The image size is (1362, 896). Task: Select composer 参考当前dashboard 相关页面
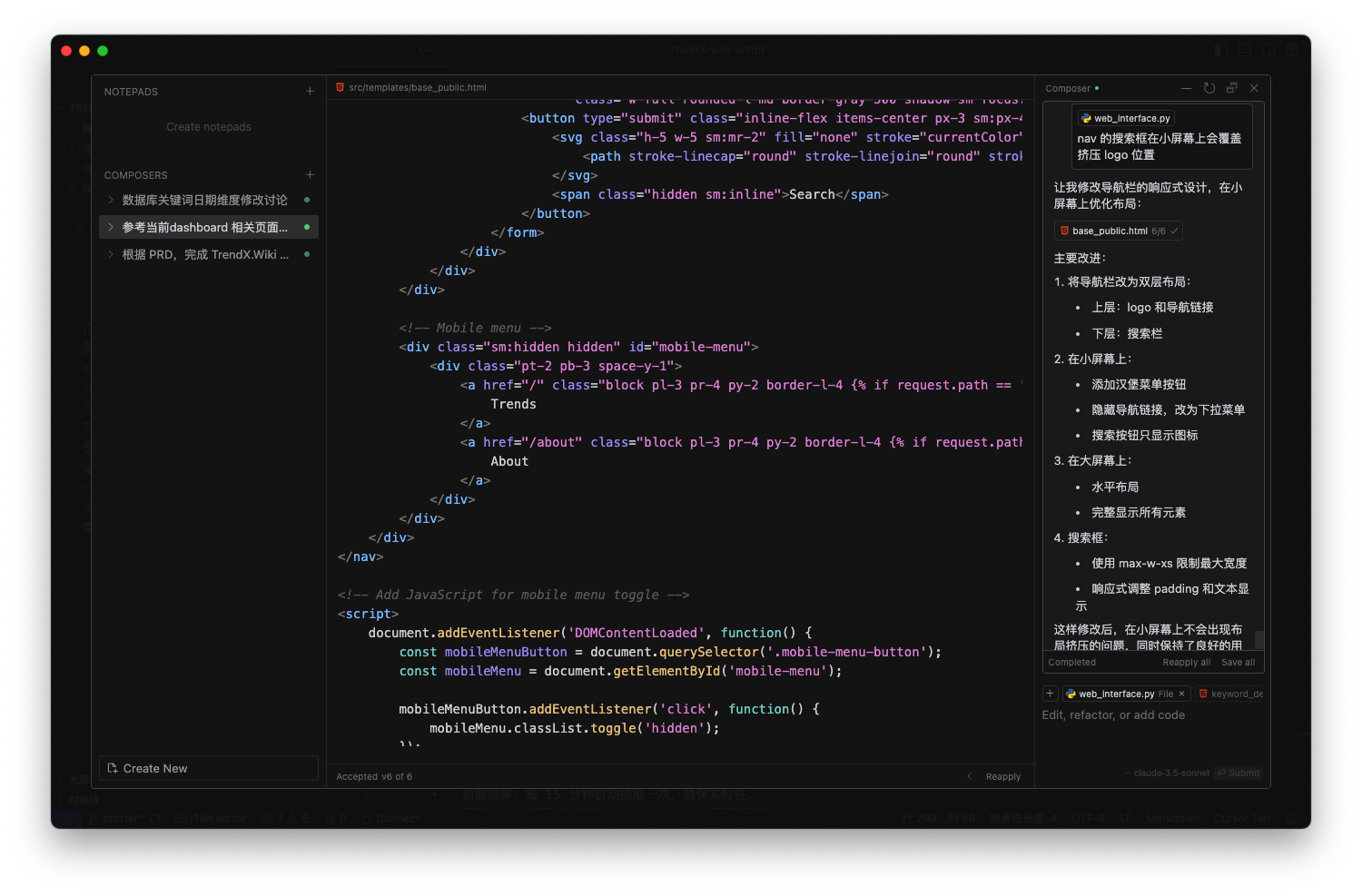tap(209, 227)
